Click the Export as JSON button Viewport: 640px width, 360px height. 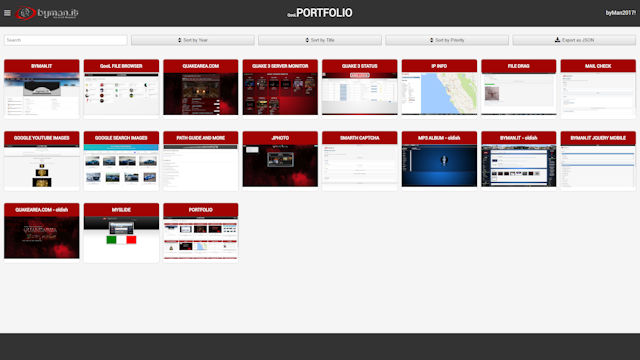point(574,40)
